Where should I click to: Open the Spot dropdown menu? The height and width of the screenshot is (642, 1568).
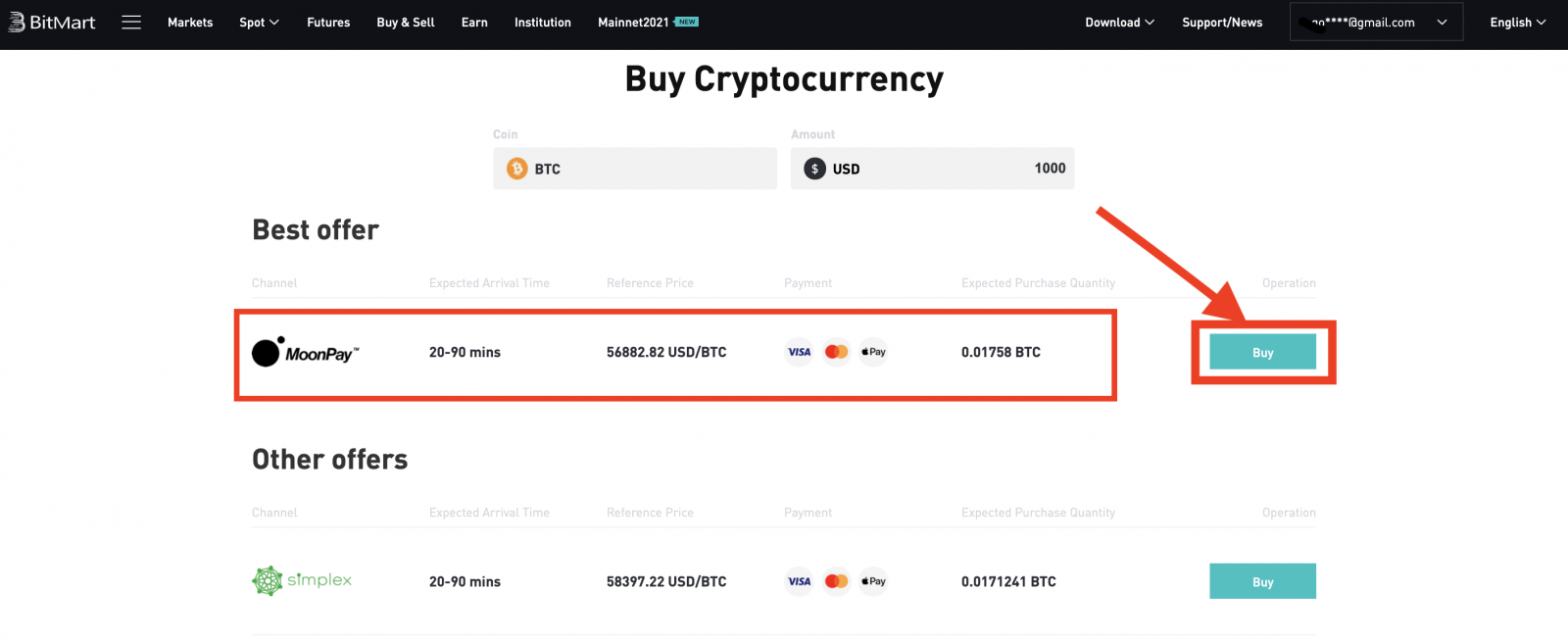coord(258,22)
